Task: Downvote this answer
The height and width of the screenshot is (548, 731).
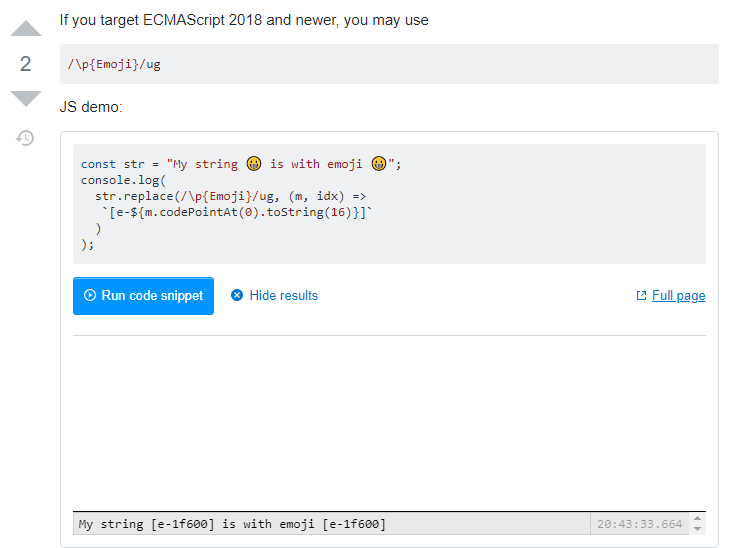Action: 26,98
